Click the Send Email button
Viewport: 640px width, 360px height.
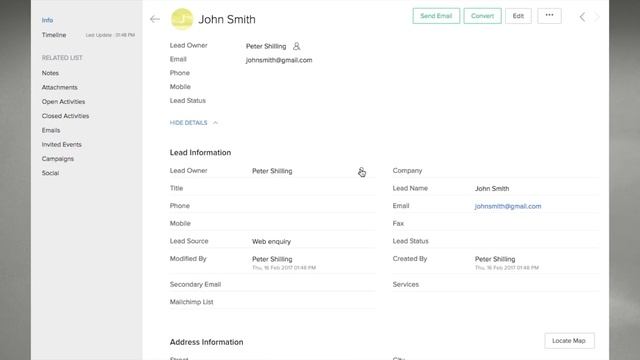[436, 16]
